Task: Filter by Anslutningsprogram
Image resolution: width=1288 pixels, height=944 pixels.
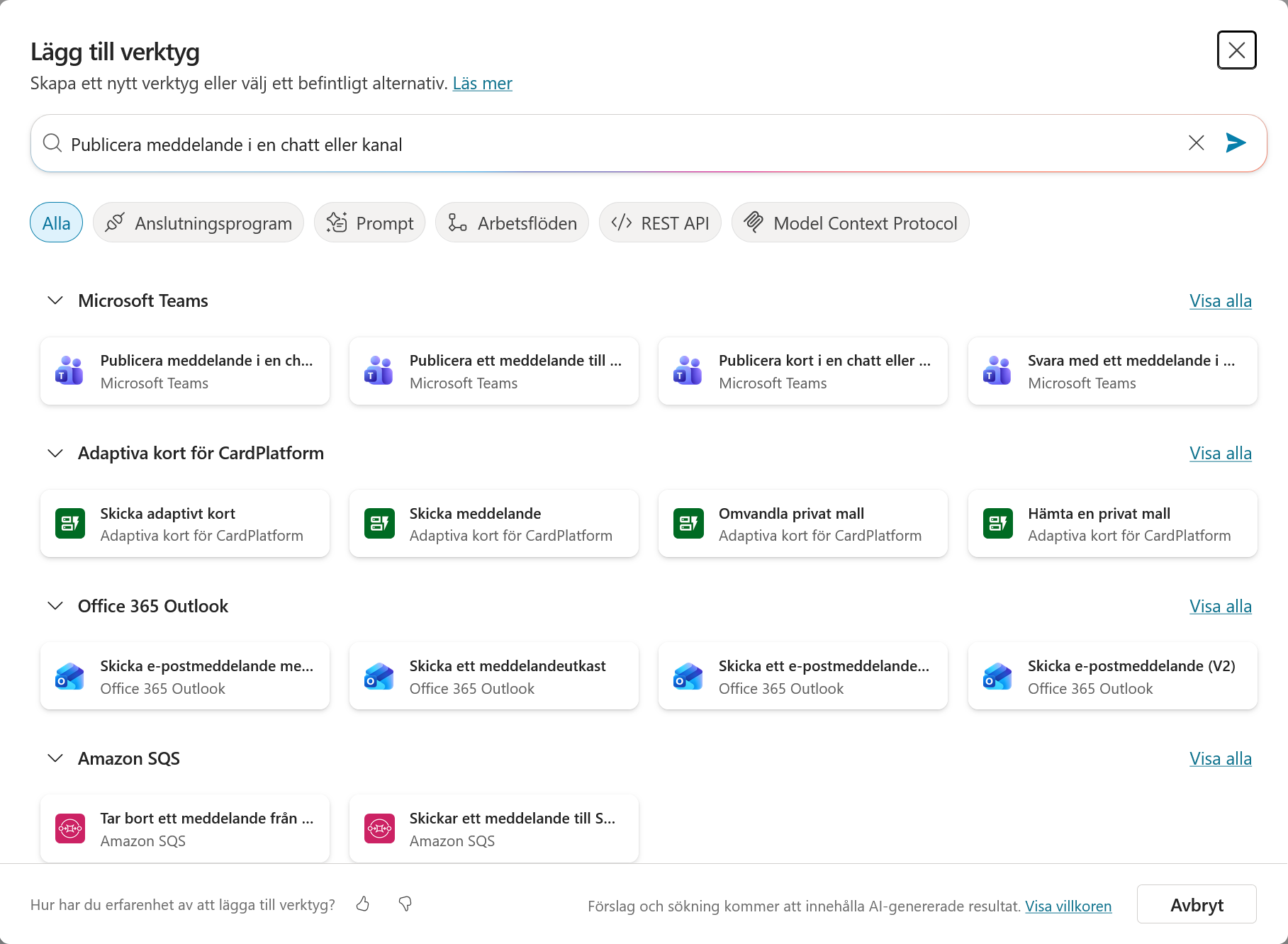Action: (x=198, y=223)
